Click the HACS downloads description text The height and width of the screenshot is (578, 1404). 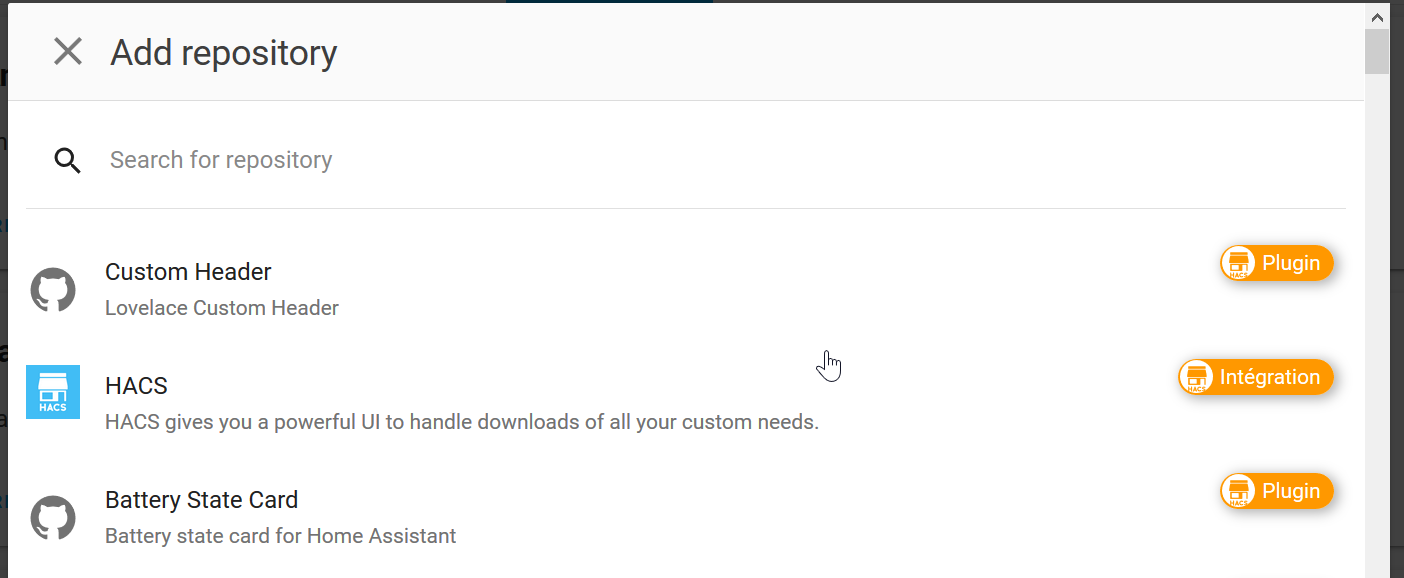461,422
